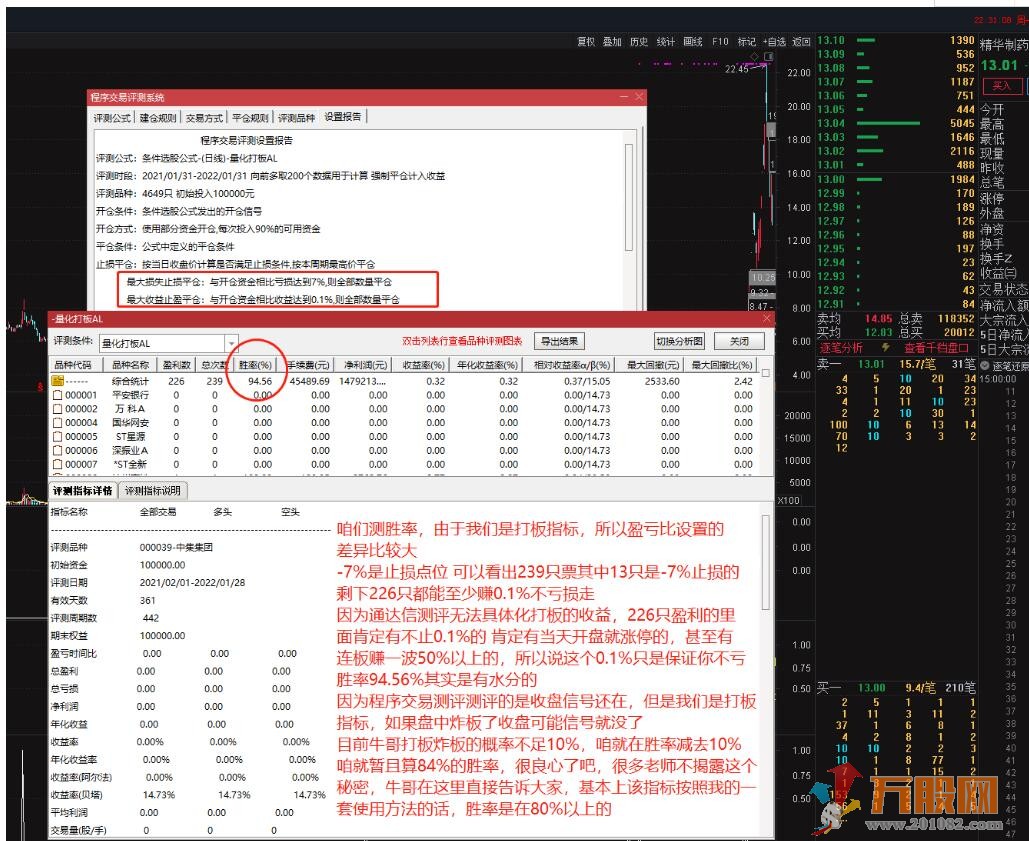Click the 综合统计 summary row name
The image size is (1029, 841).
130,381
